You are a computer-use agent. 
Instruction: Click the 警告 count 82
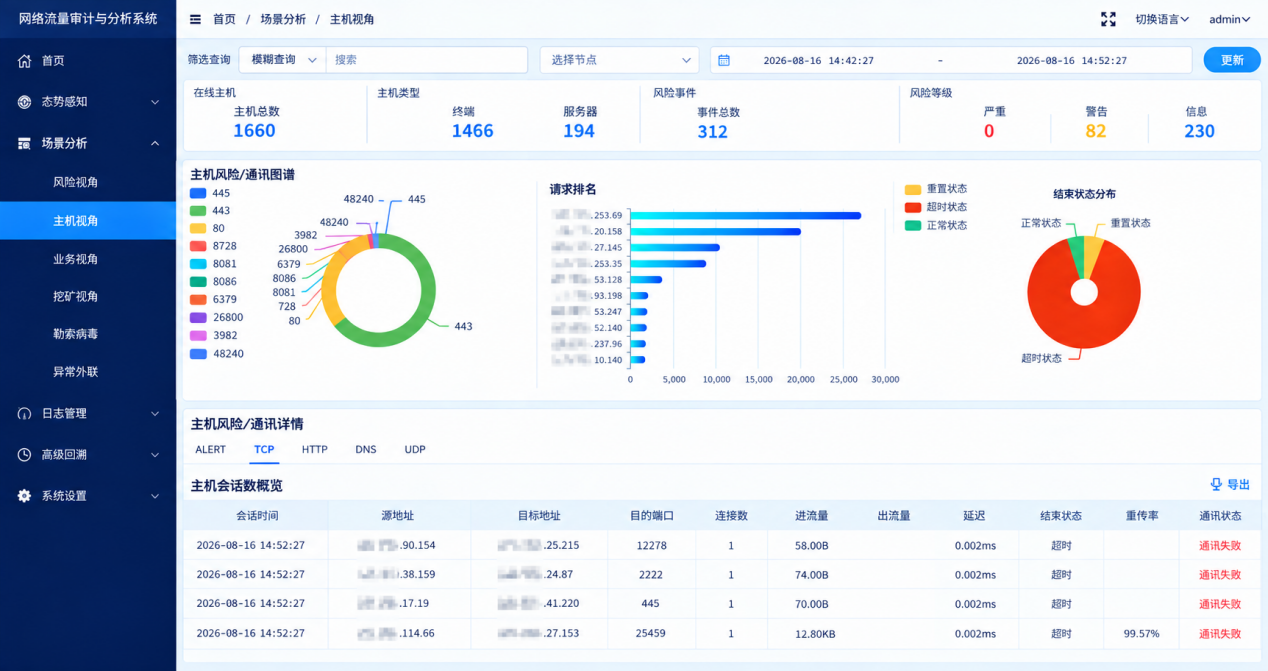1096,131
